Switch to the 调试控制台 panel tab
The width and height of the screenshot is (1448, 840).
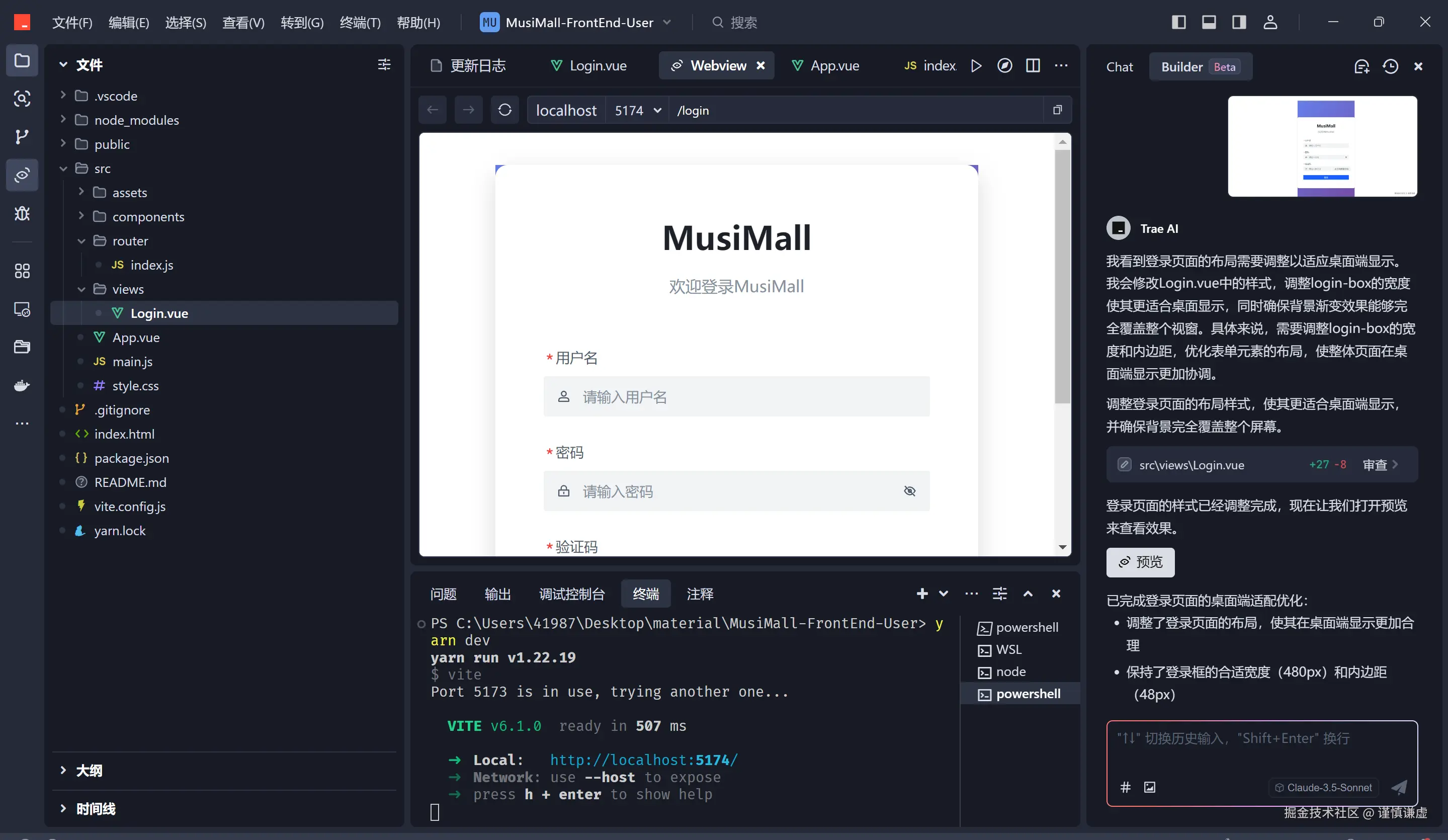[571, 594]
